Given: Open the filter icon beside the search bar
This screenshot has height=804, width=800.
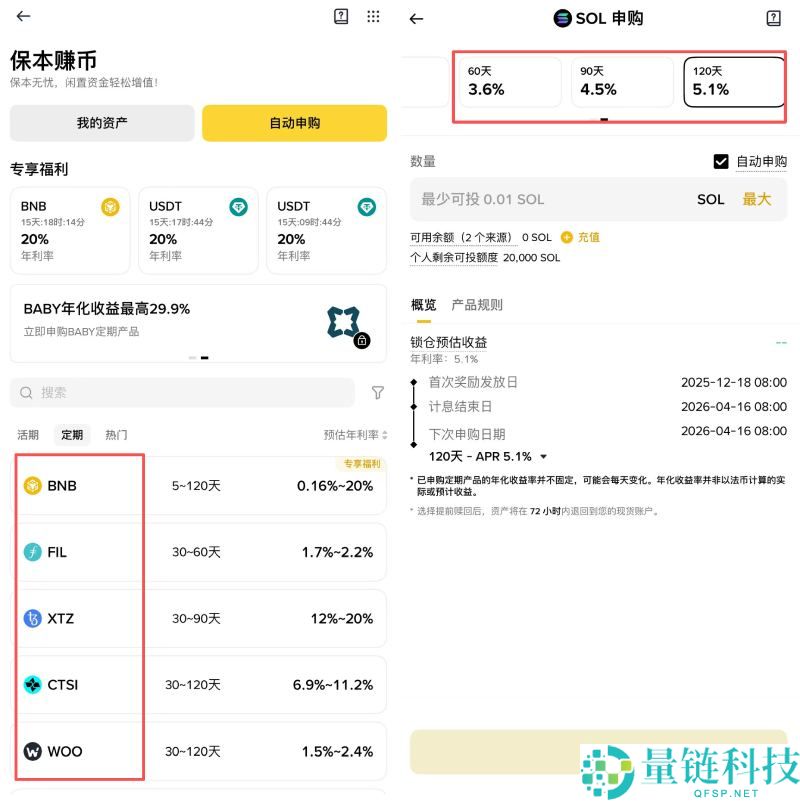Looking at the screenshot, I should (378, 394).
